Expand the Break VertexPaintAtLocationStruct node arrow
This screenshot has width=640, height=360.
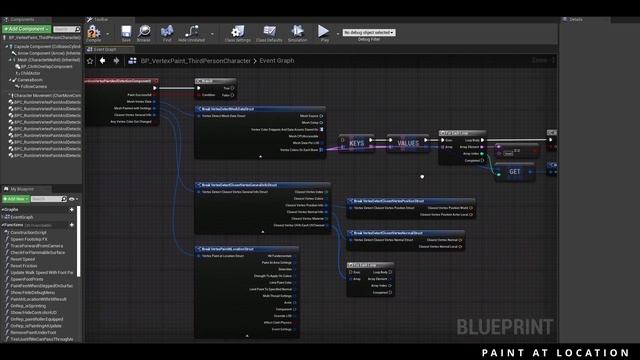pos(247,336)
